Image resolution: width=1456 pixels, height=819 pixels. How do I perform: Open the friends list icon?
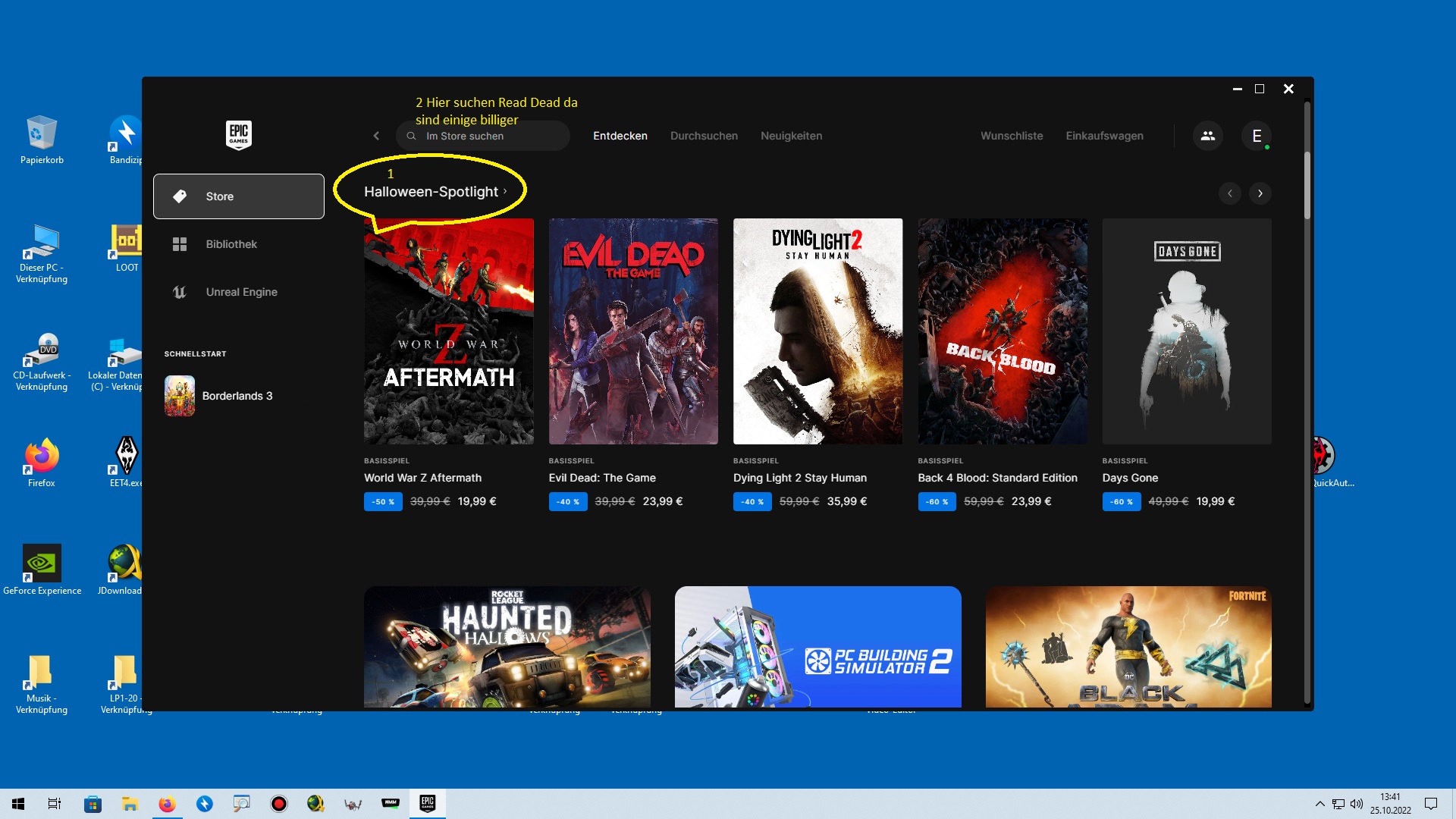pyautogui.click(x=1207, y=136)
